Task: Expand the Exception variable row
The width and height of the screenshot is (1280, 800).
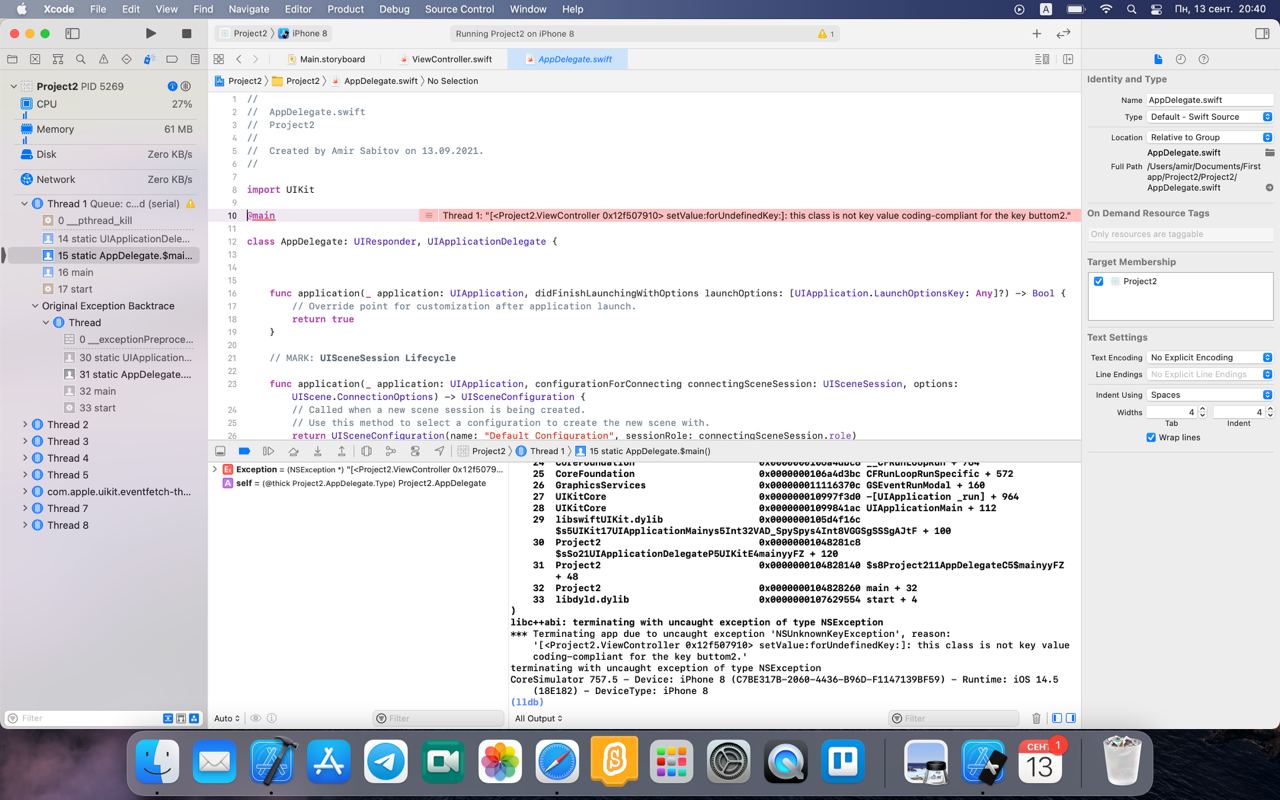Action: click(214, 469)
